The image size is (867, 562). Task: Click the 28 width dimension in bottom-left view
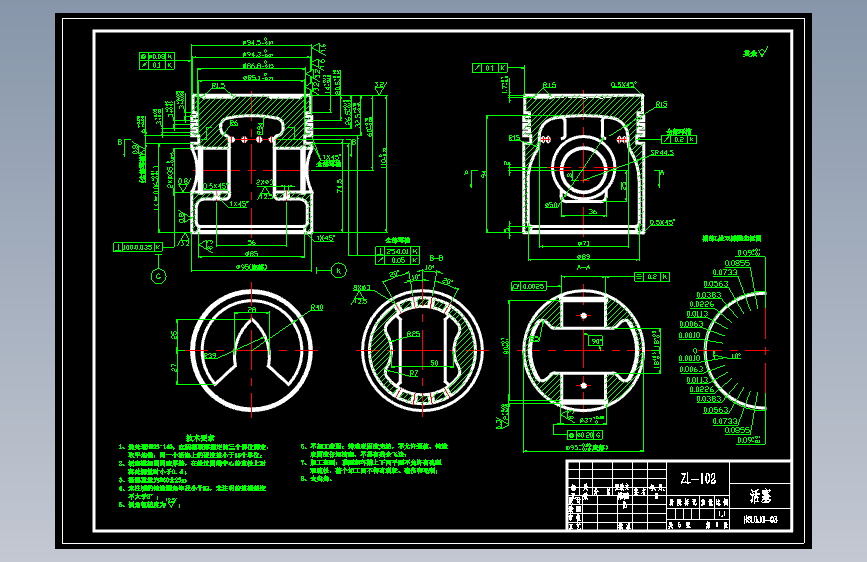pyautogui.click(x=252, y=310)
